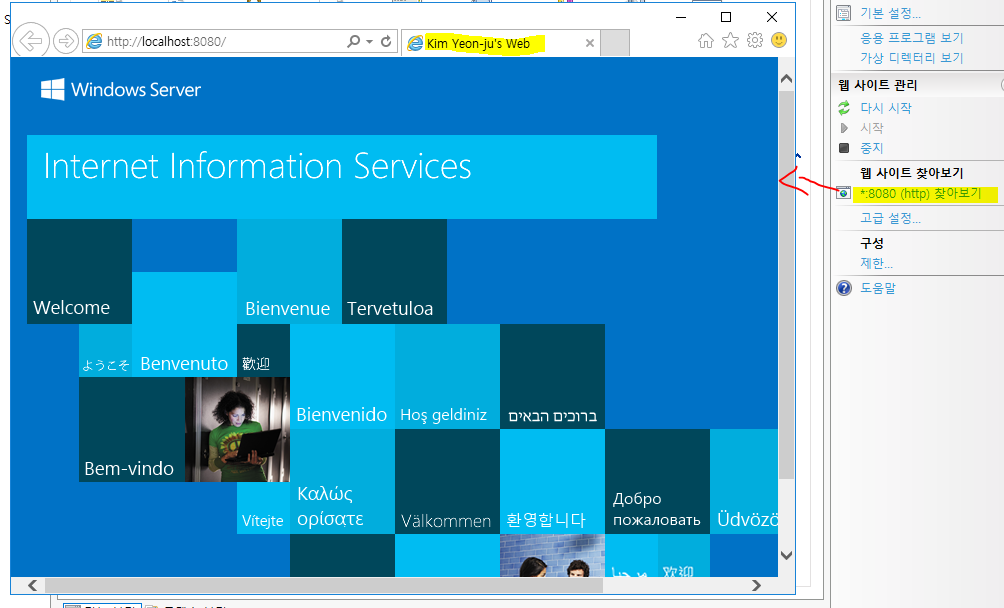Open 기본 설정 in IIS actions pane
1004x608 pixels.
click(890, 13)
